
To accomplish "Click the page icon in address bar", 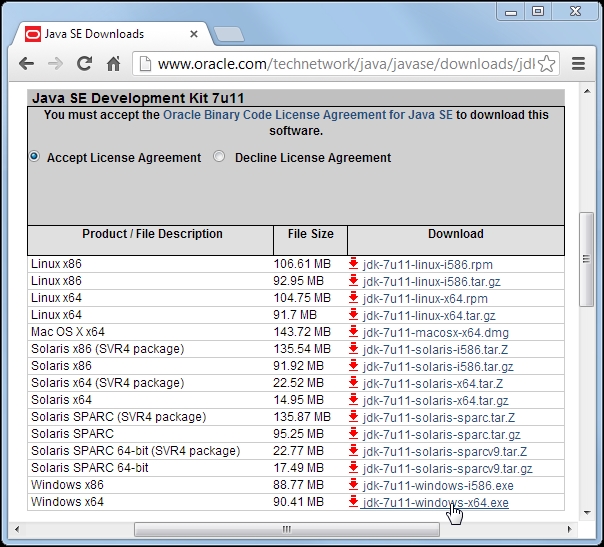I will tap(145, 64).
